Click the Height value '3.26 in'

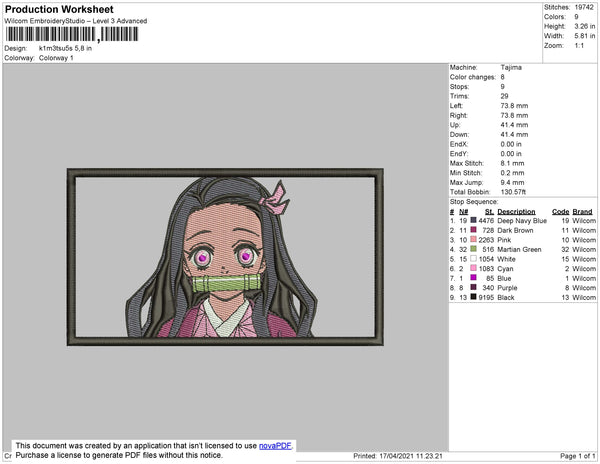tap(585, 26)
